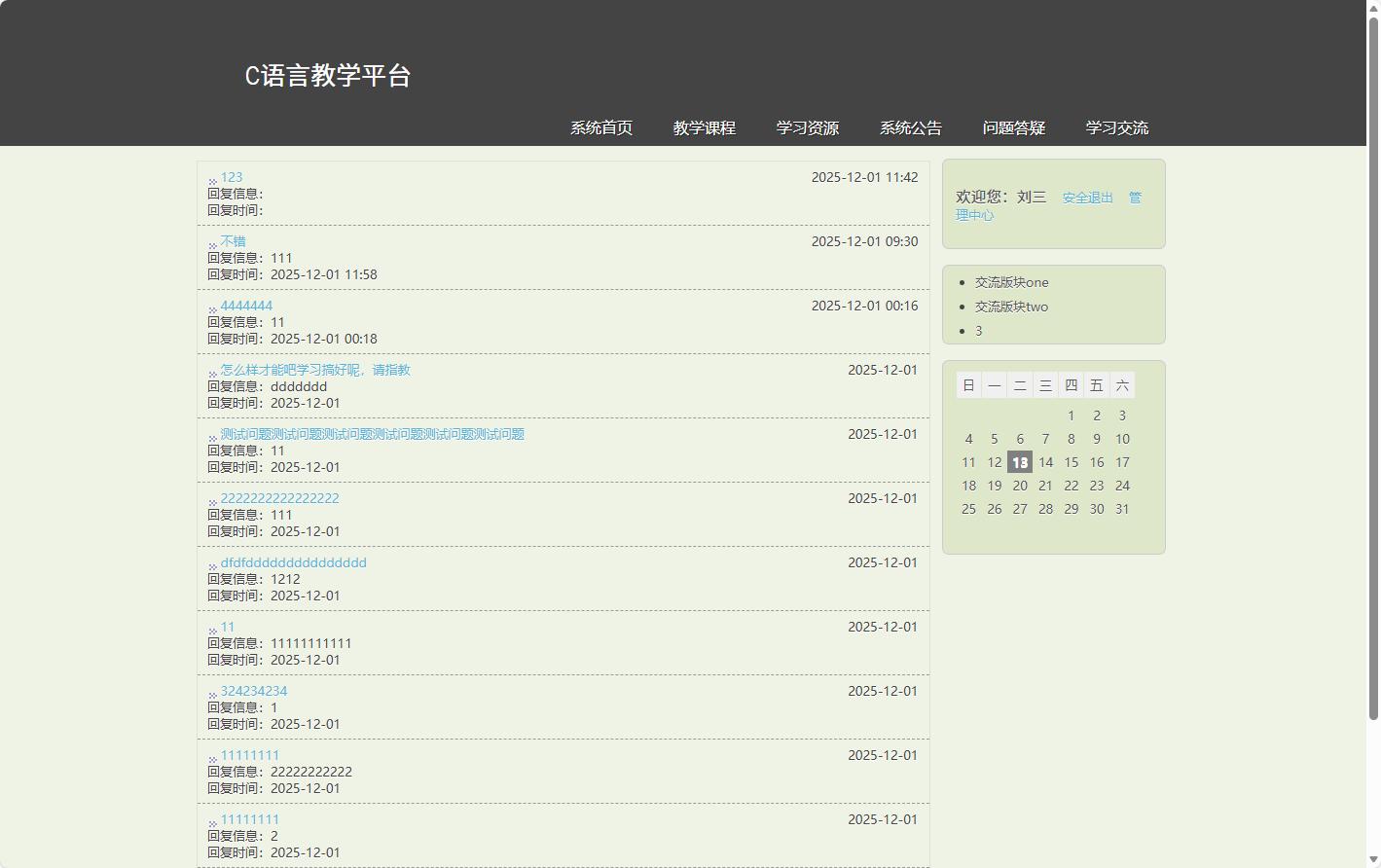Open the 学习资源 navigation item
Screen dimensions: 1381x868
pyautogui.click(x=808, y=127)
